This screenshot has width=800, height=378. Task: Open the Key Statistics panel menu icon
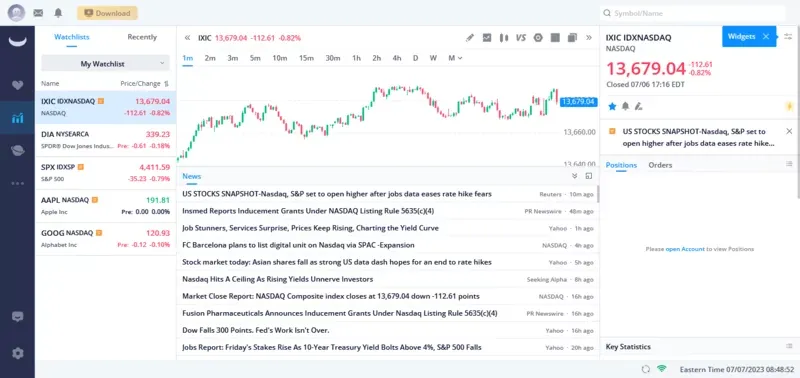pos(789,346)
